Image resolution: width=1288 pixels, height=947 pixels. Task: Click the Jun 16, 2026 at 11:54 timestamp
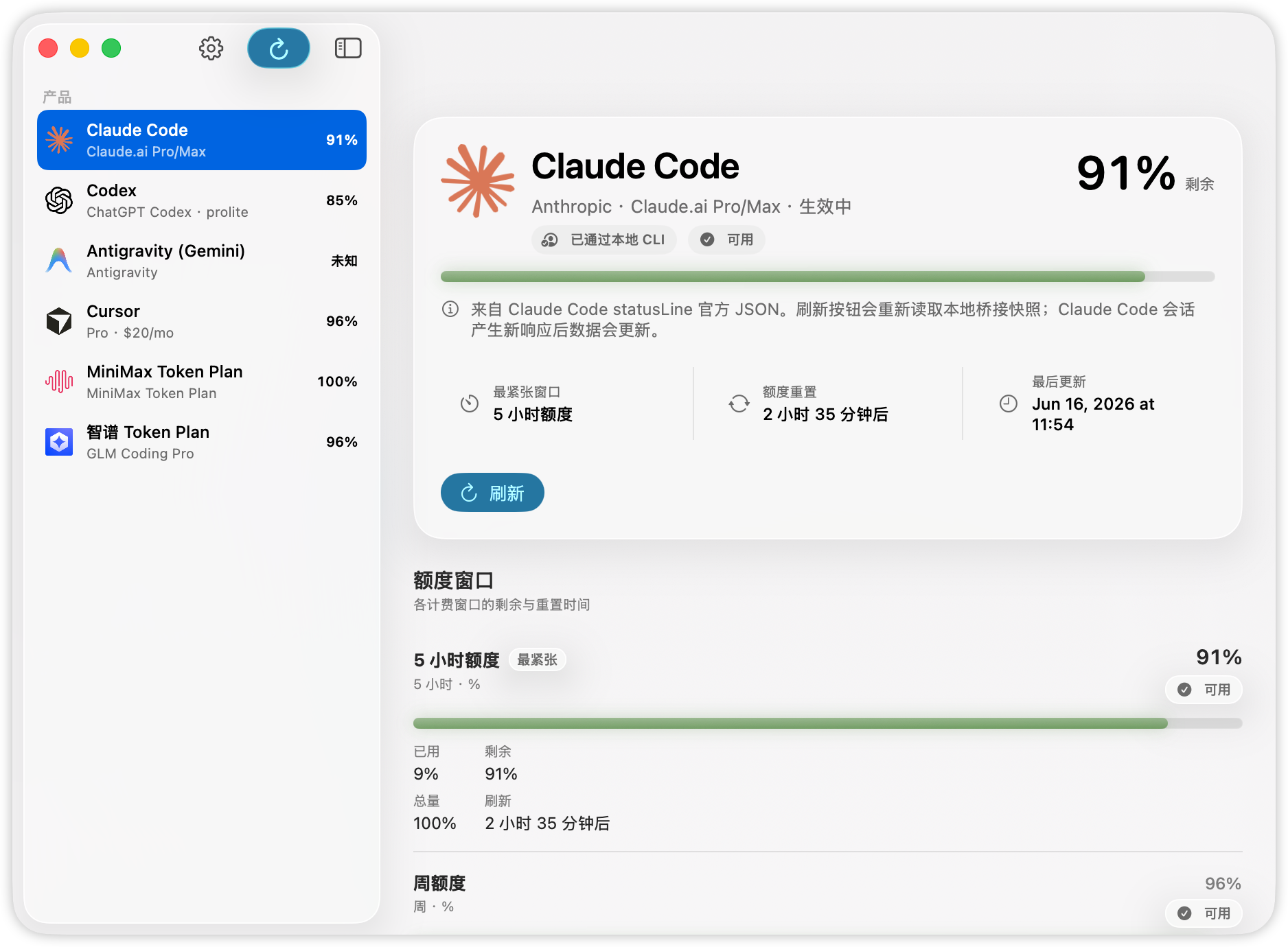tap(1092, 414)
